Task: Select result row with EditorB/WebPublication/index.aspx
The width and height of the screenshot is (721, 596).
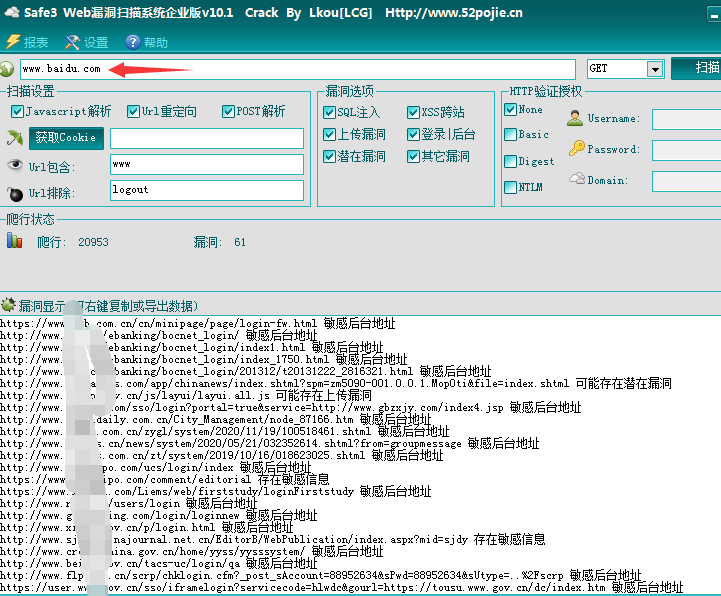Action: pos(273,539)
